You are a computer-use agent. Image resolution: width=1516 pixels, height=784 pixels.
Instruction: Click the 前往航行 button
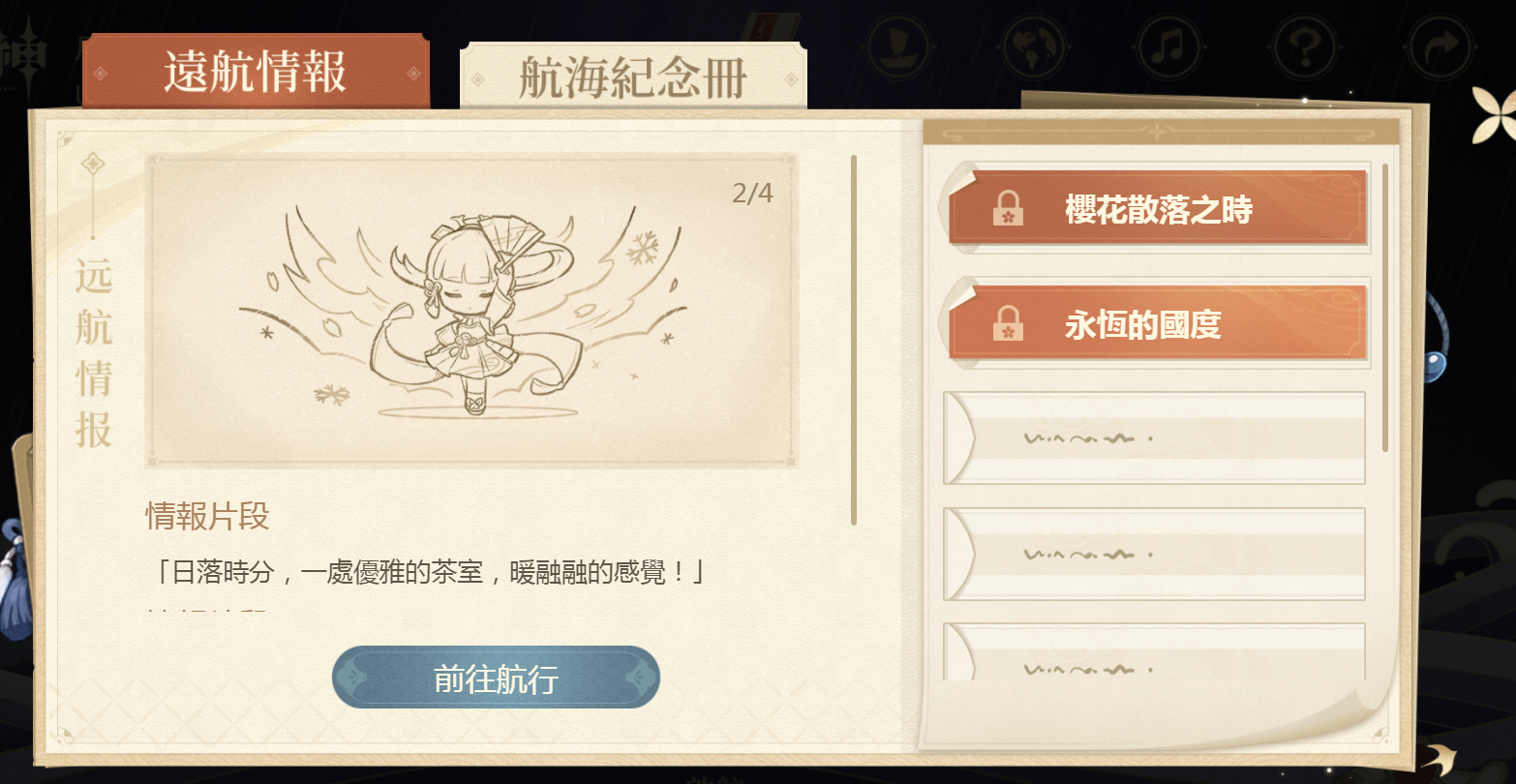click(x=496, y=678)
